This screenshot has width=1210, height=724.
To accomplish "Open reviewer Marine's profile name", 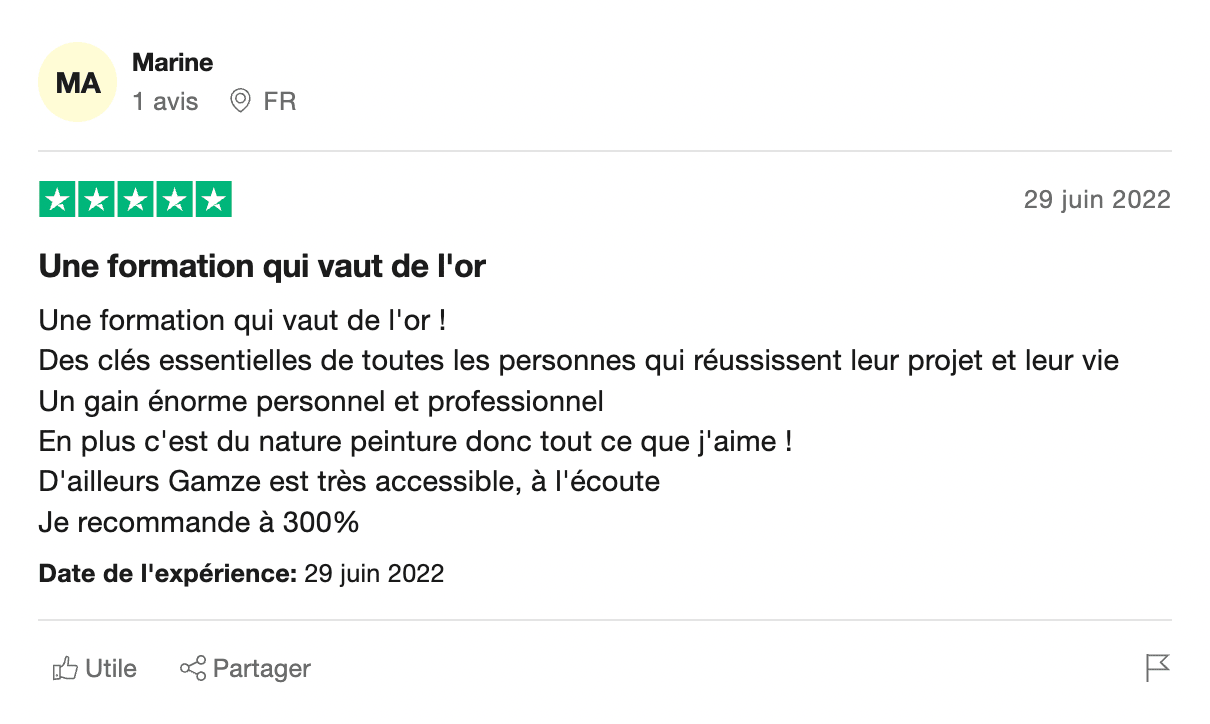I will tap(173, 63).
